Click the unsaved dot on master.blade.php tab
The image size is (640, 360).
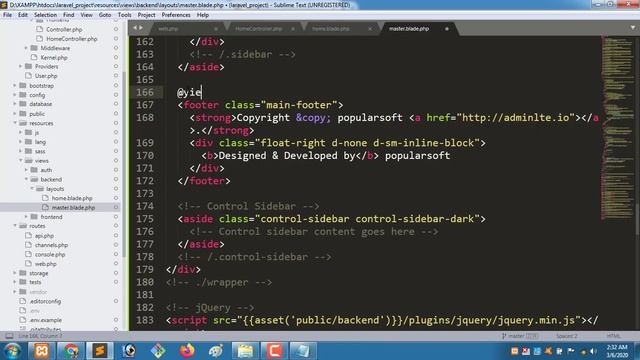click(x=447, y=29)
